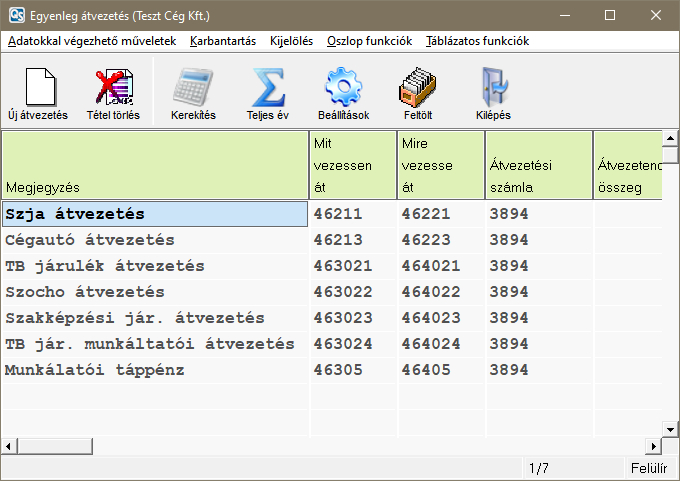Open the Kerekítés calculator tool
This screenshot has width=680, height=481.
[x=193, y=89]
